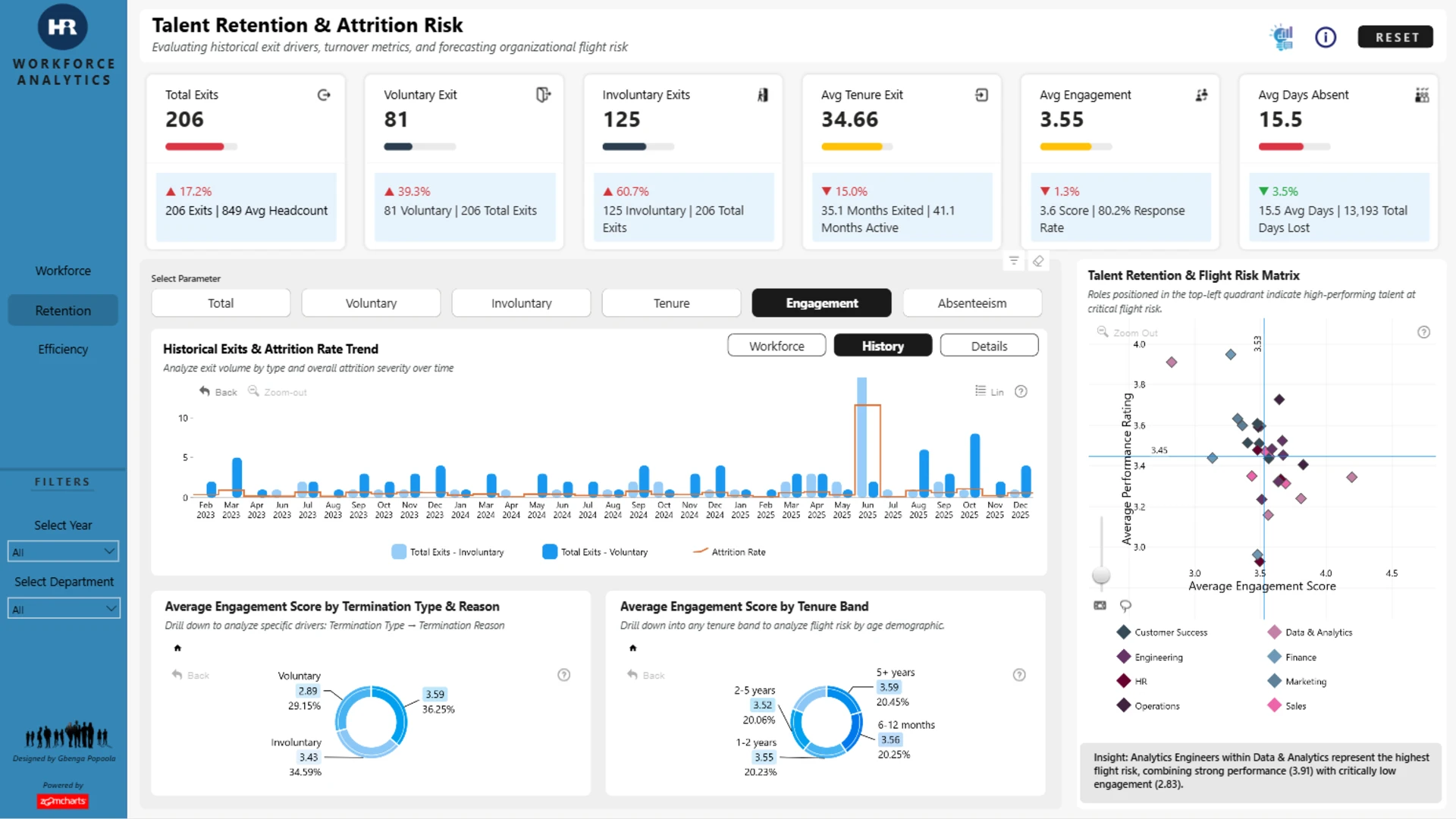Open help icon of Historical Exits chart
Viewport: 1456px width, 819px height.
[x=1021, y=392]
